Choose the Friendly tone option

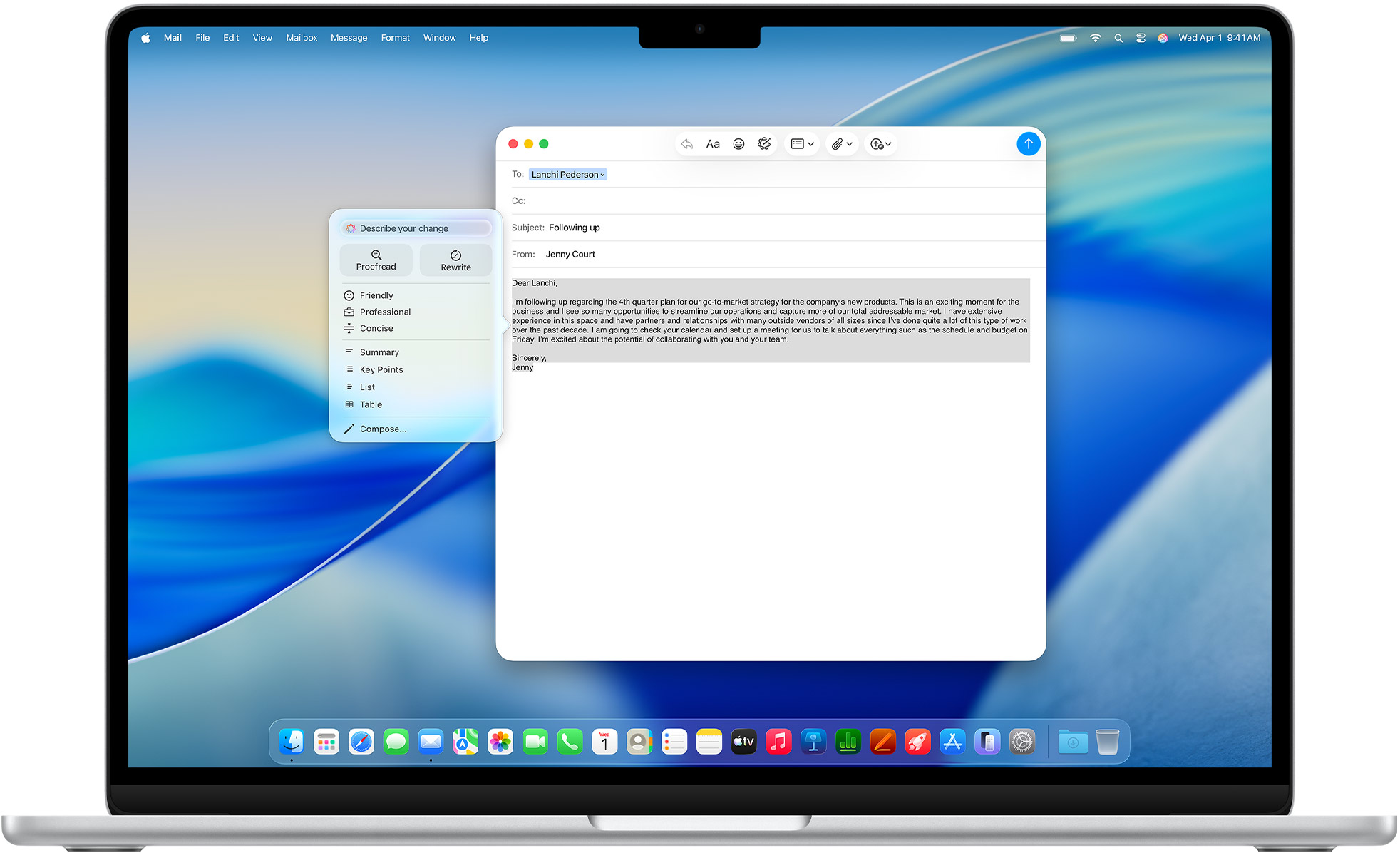376,295
